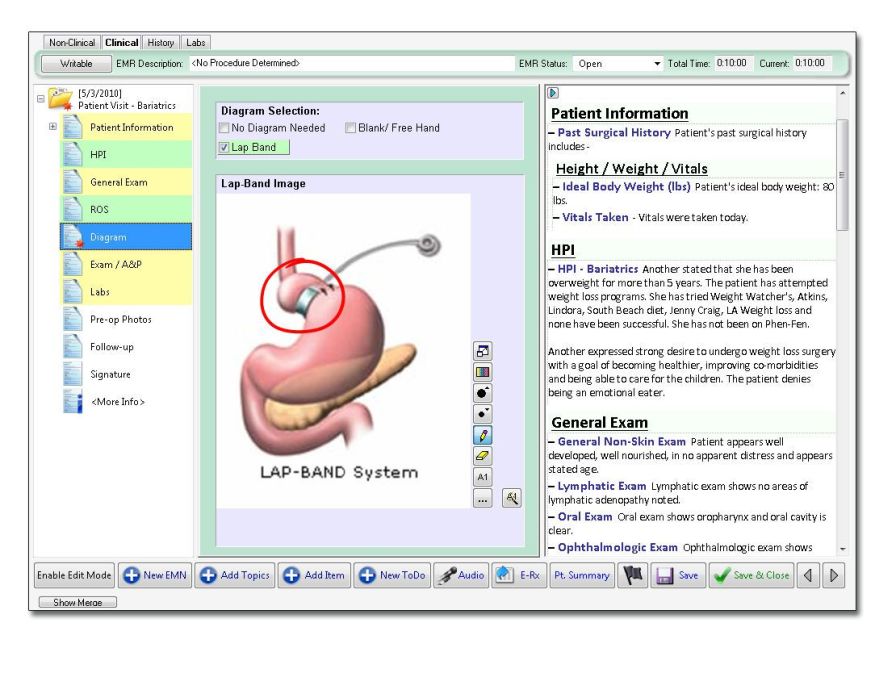This screenshot has height=673, width=896.
Task: Select the eraser tool next to the Lap-Band image
Action: 482,456
